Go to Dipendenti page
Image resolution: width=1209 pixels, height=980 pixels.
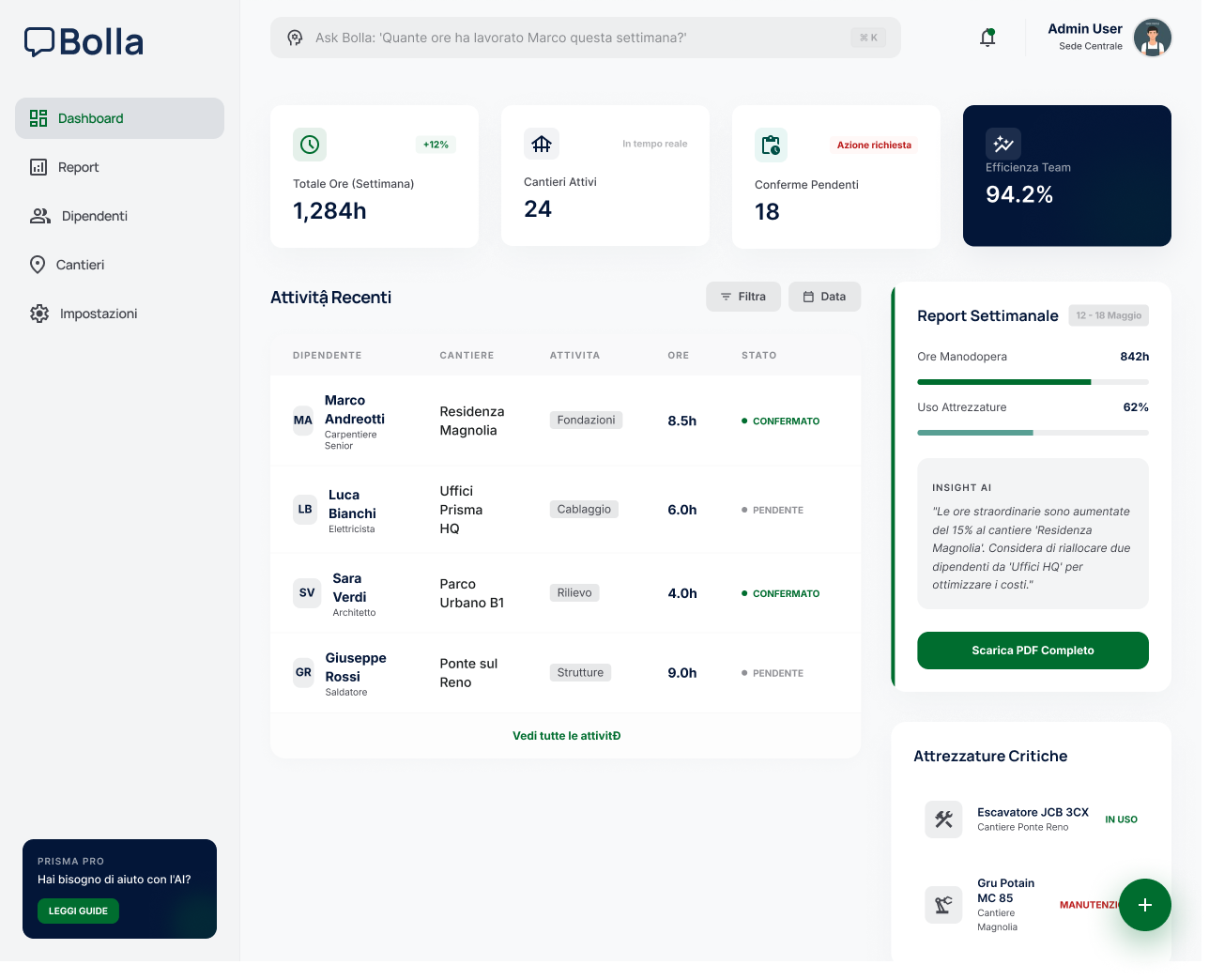[119, 216]
